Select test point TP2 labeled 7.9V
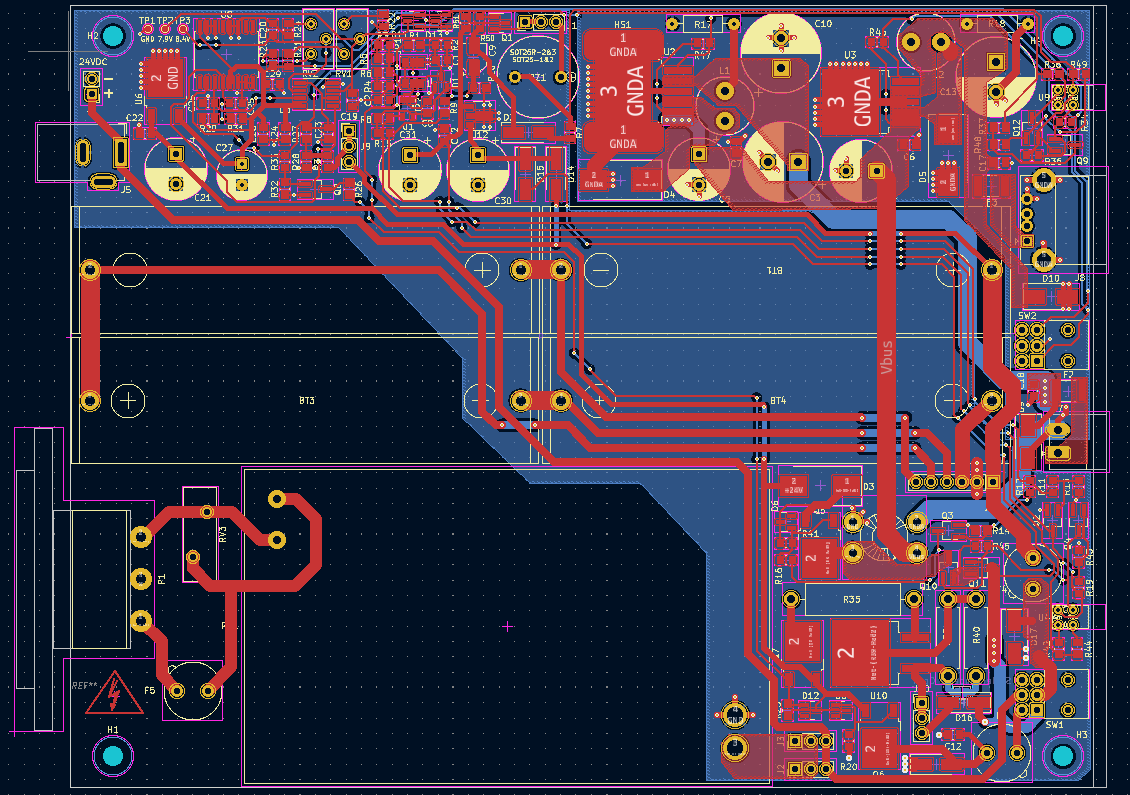This screenshot has height=795, width=1130. click(164, 28)
